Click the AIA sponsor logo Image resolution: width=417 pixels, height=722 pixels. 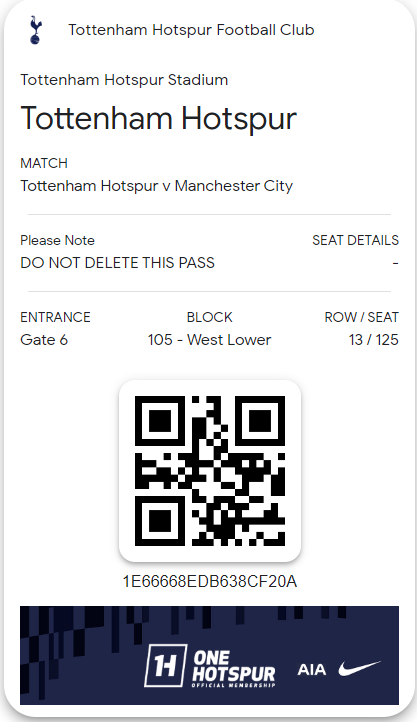pos(312,669)
